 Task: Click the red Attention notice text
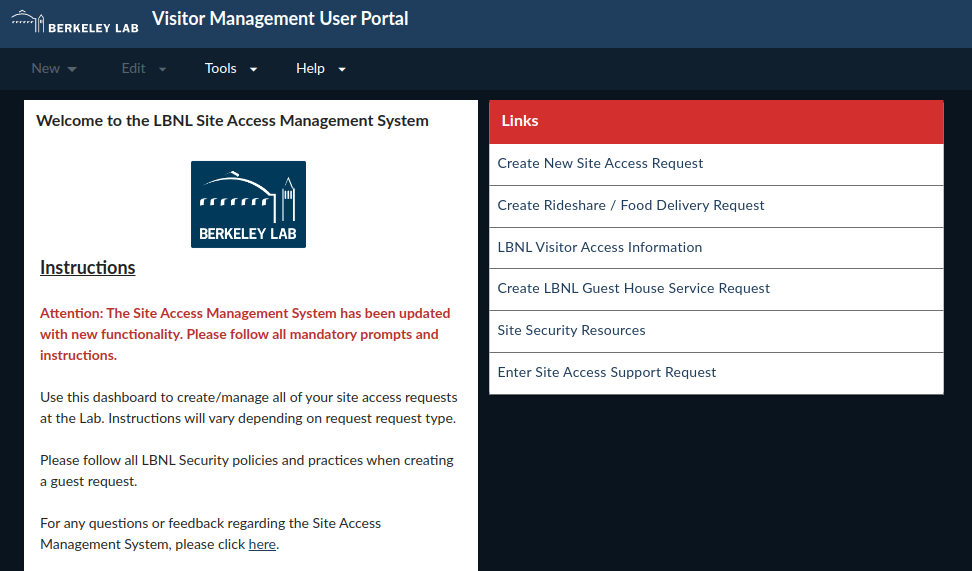(x=245, y=334)
